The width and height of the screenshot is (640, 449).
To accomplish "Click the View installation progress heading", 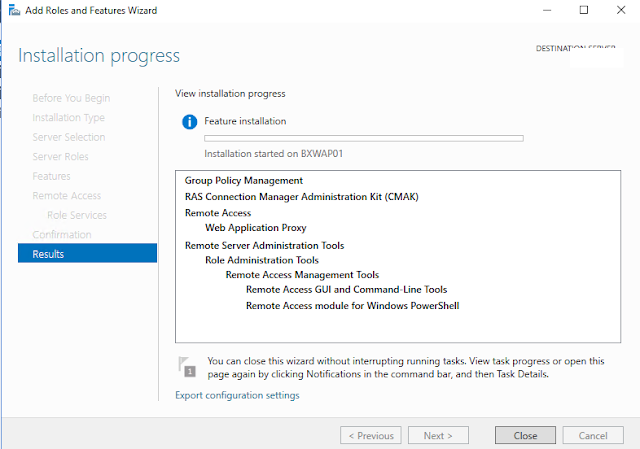I will point(230,93).
